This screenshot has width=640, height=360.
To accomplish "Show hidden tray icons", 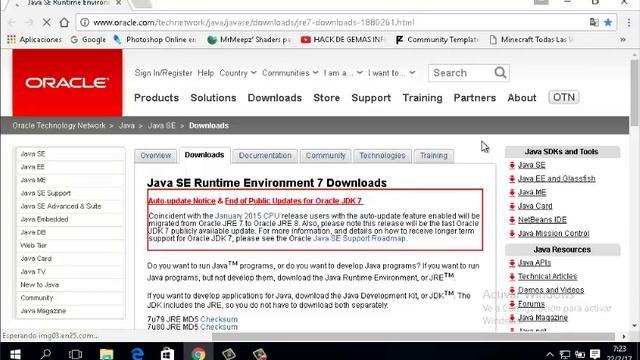I will pos(550,354).
